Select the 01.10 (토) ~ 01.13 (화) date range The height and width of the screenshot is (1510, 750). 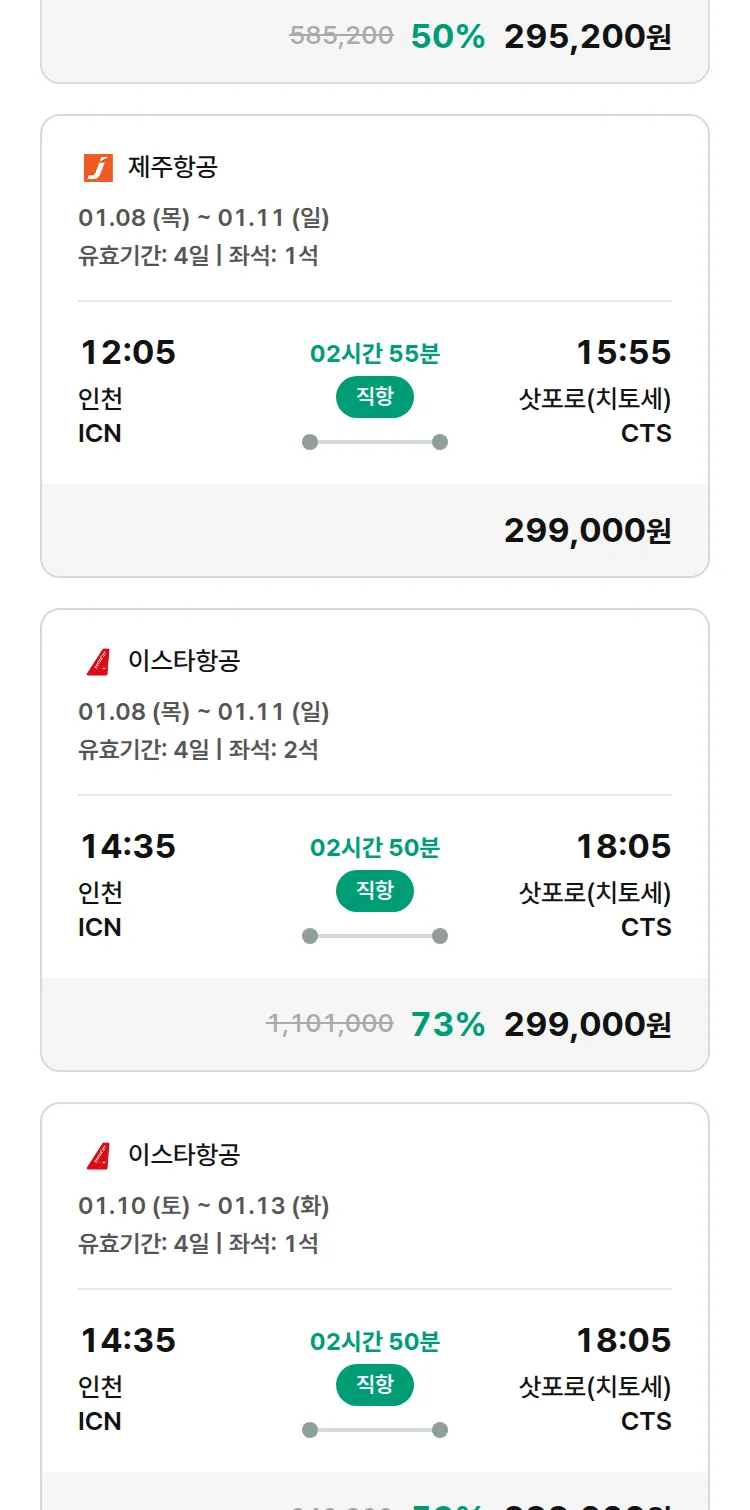click(204, 1206)
